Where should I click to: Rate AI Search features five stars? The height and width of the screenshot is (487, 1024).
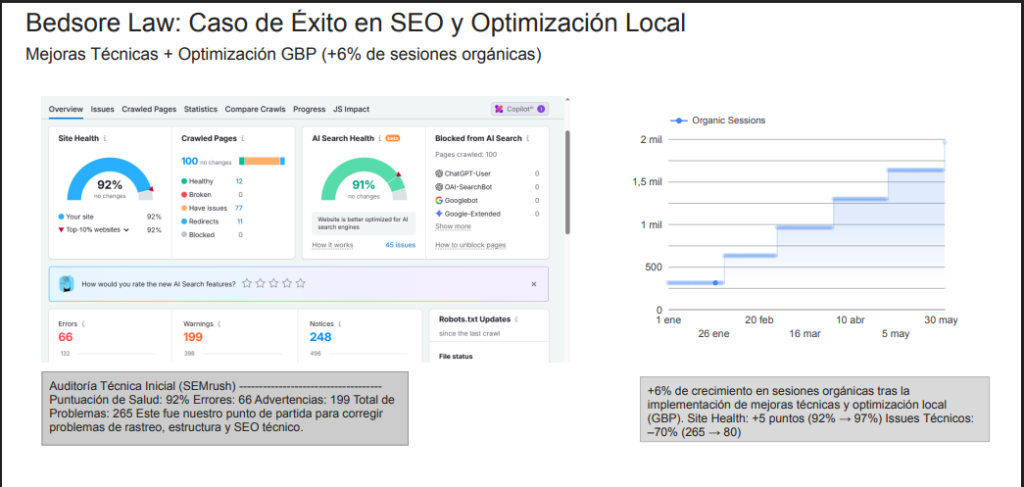coord(300,284)
